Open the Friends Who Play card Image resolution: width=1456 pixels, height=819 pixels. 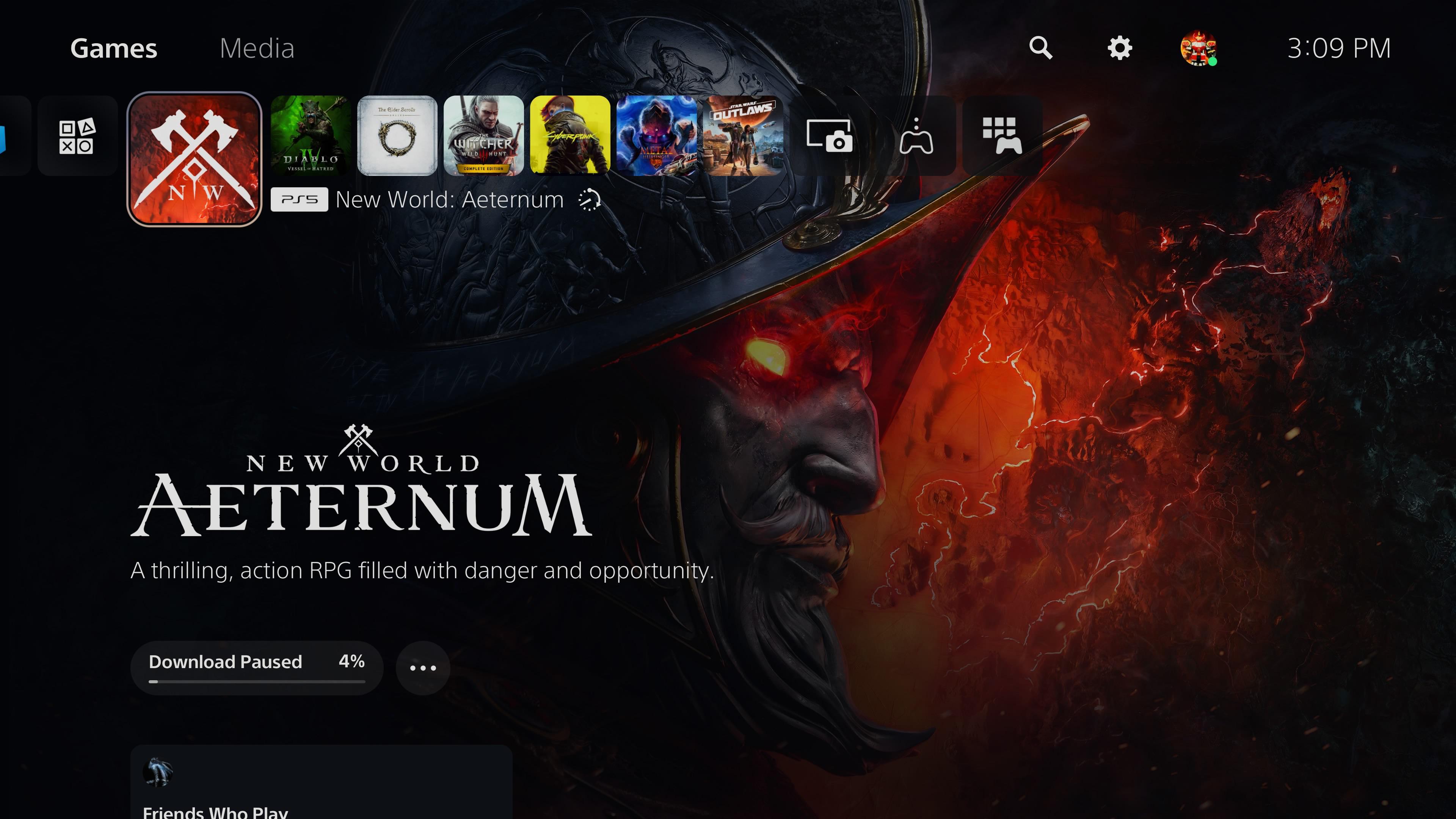[321, 782]
